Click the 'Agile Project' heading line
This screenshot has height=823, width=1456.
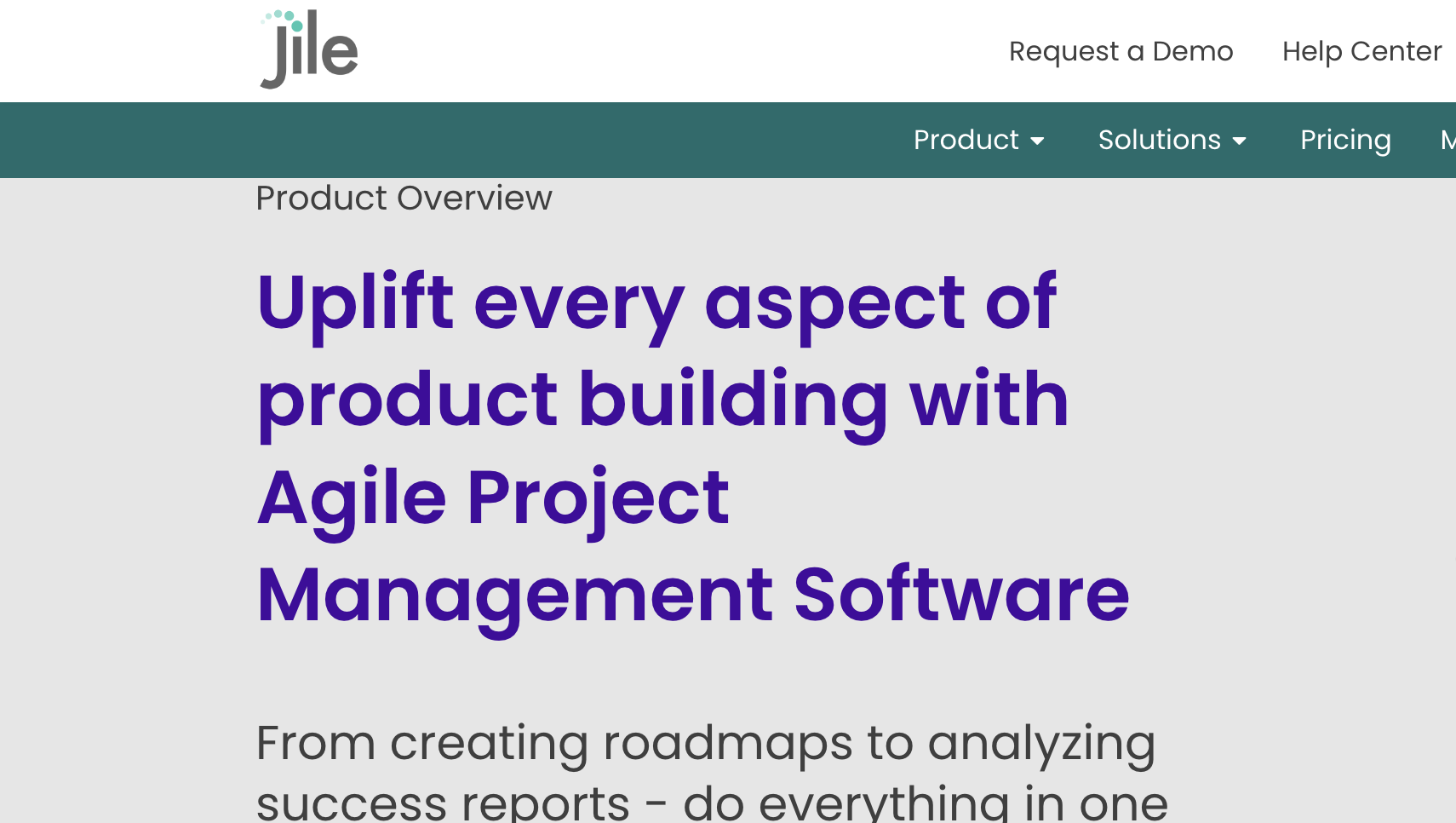coord(493,498)
